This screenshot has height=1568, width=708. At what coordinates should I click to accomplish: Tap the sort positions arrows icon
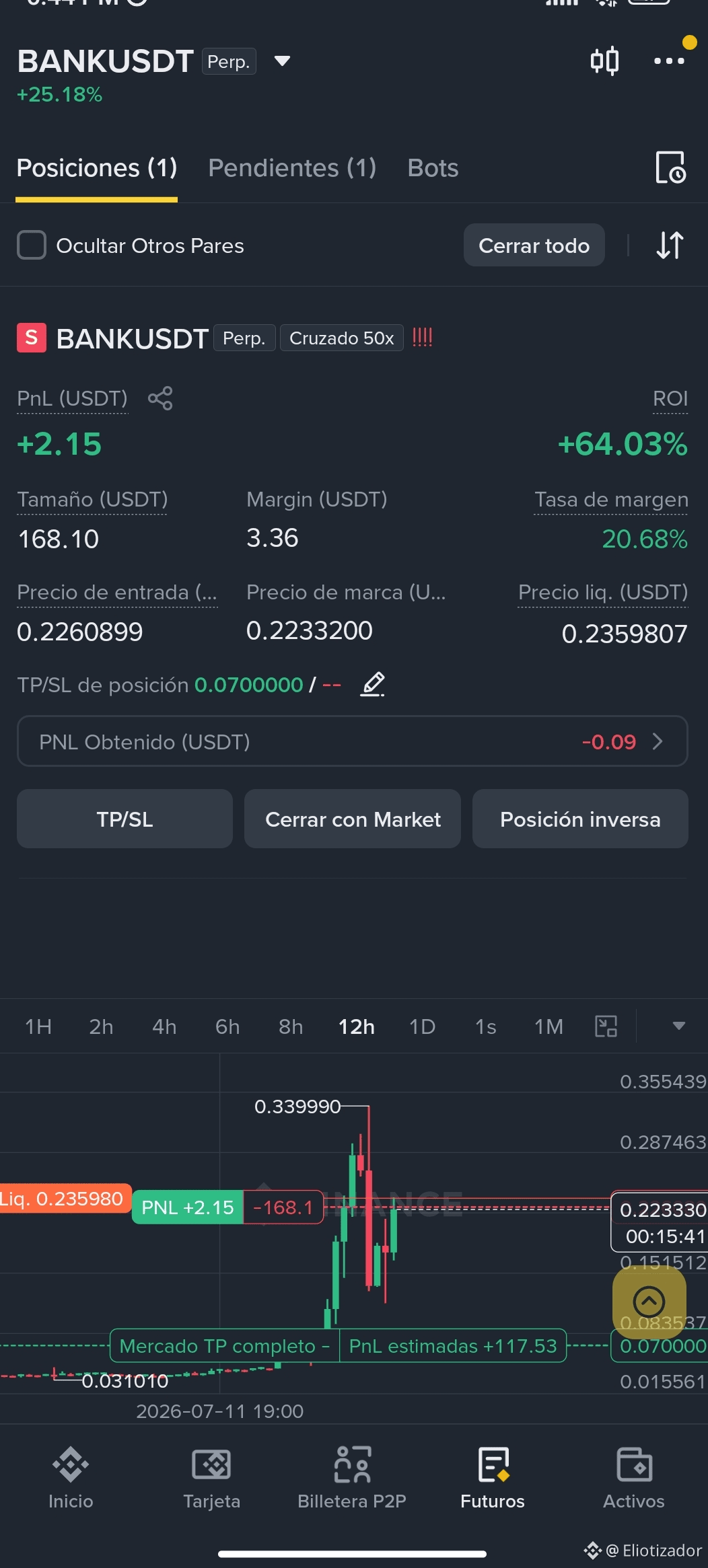click(670, 246)
